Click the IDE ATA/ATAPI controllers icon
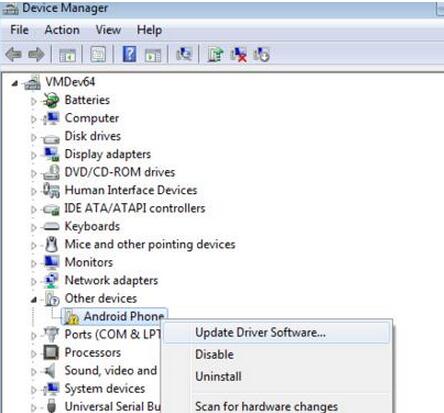The image size is (444, 413). pyautogui.click(x=51, y=209)
